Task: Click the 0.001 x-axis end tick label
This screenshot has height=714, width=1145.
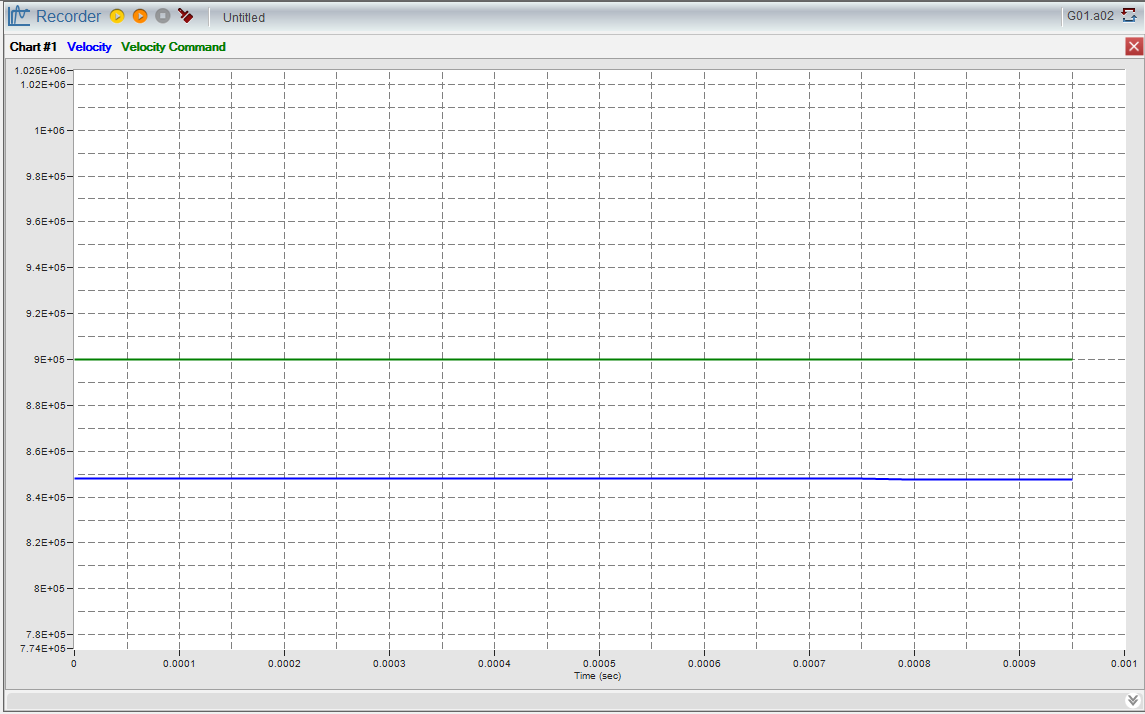Action: (x=1123, y=663)
